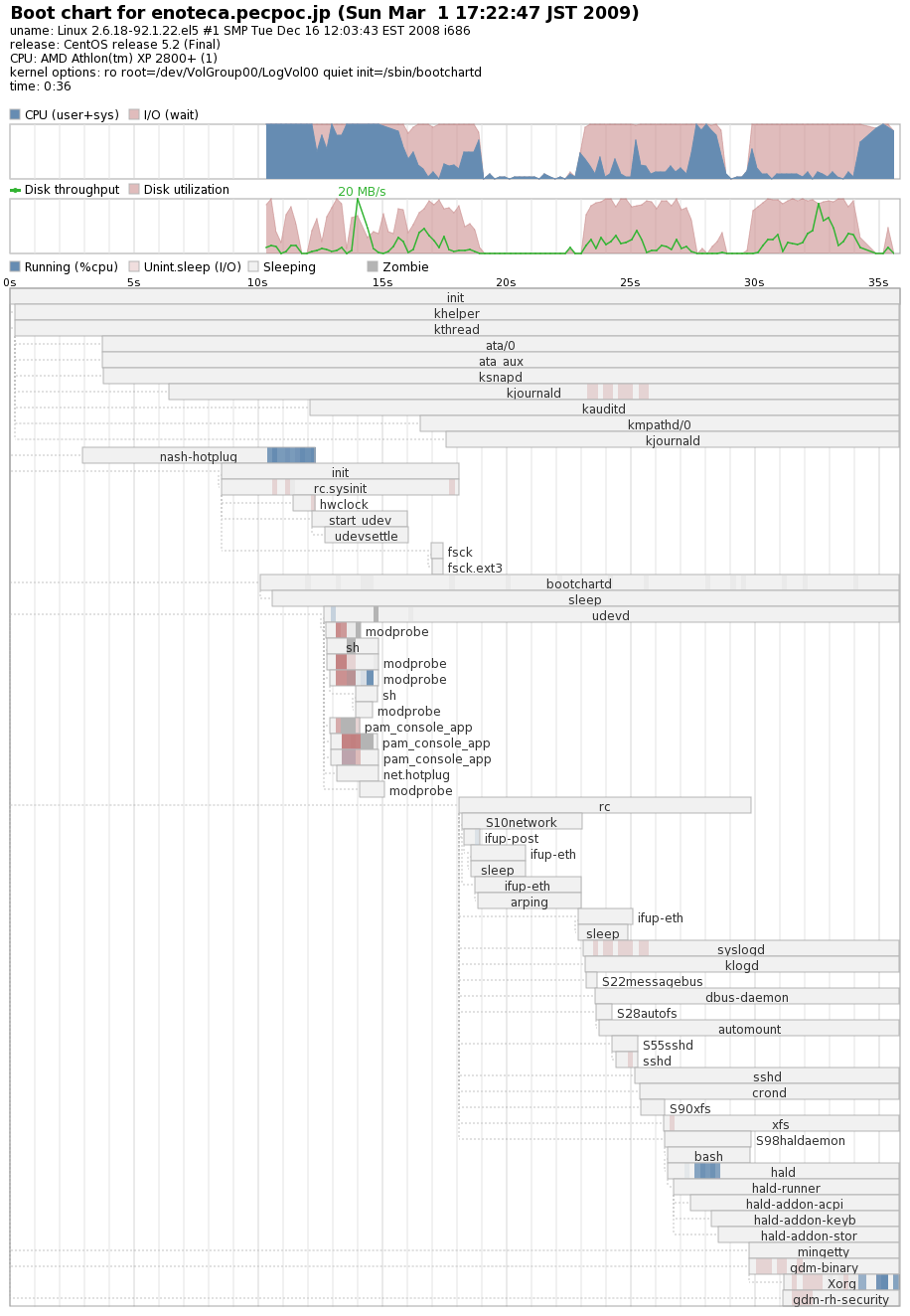This screenshot has width=910, height=1316.
Task: Click the green Disk throughput legend marker
Action: click(x=15, y=190)
